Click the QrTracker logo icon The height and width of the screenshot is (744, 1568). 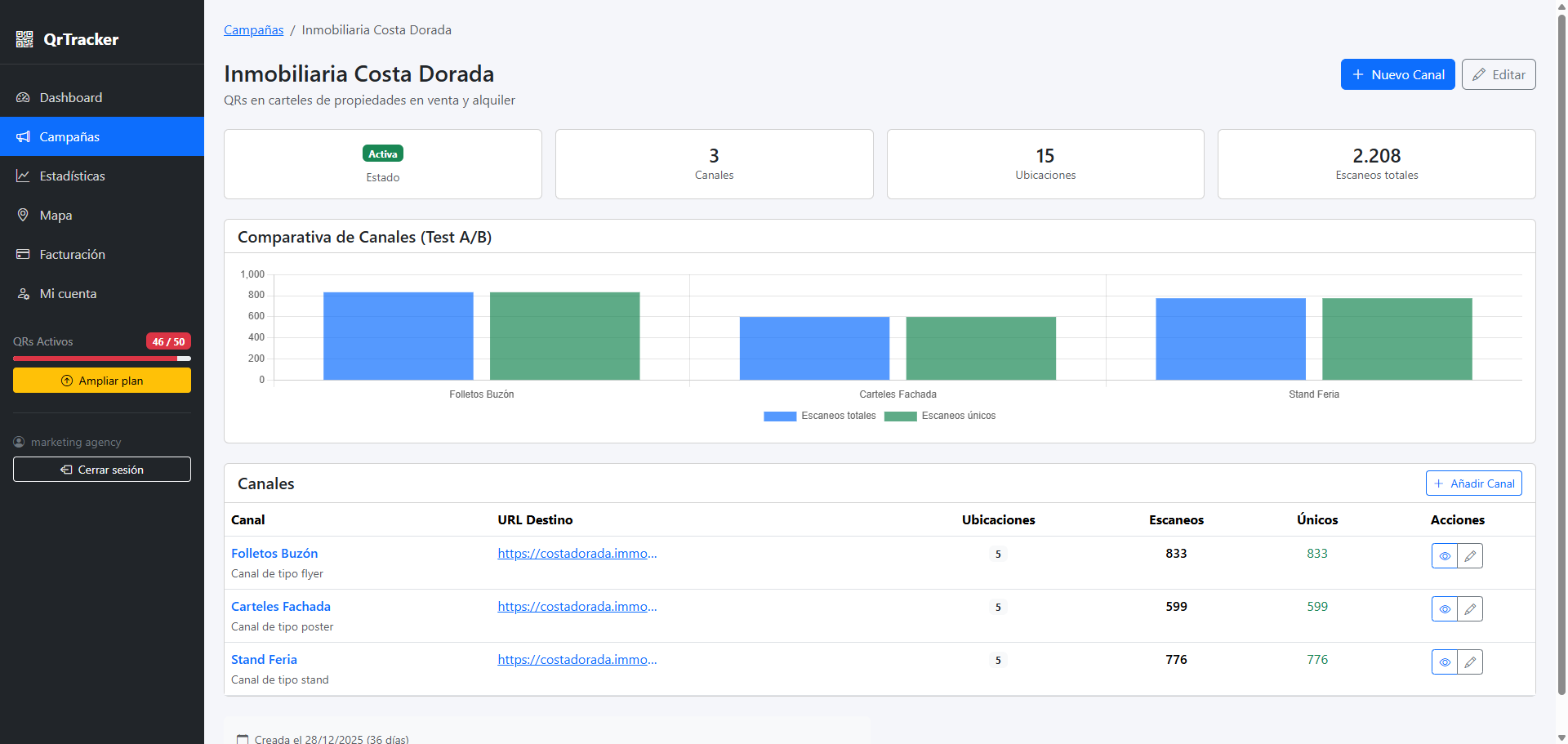24,39
